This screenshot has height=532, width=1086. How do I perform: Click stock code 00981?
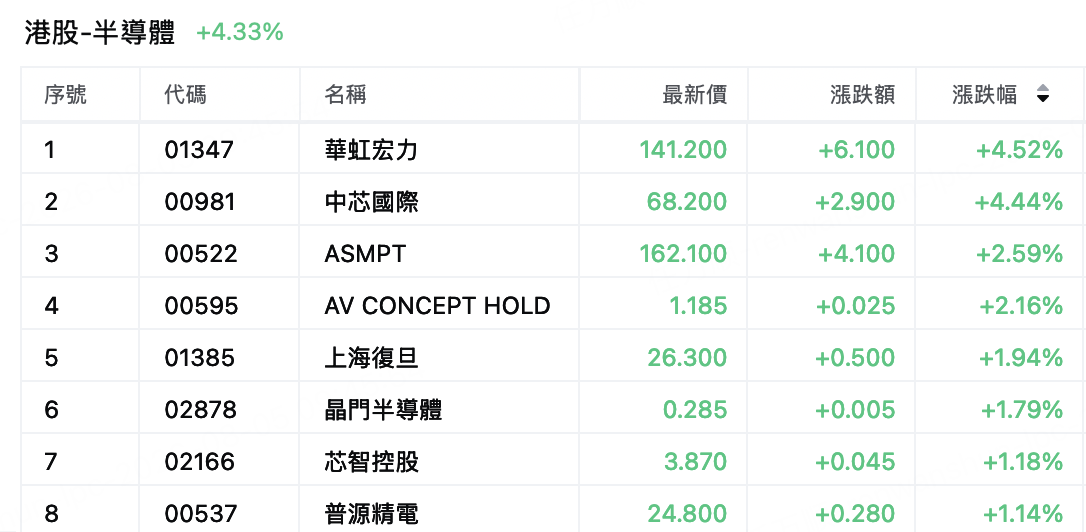pyautogui.click(x=199, y=202)
